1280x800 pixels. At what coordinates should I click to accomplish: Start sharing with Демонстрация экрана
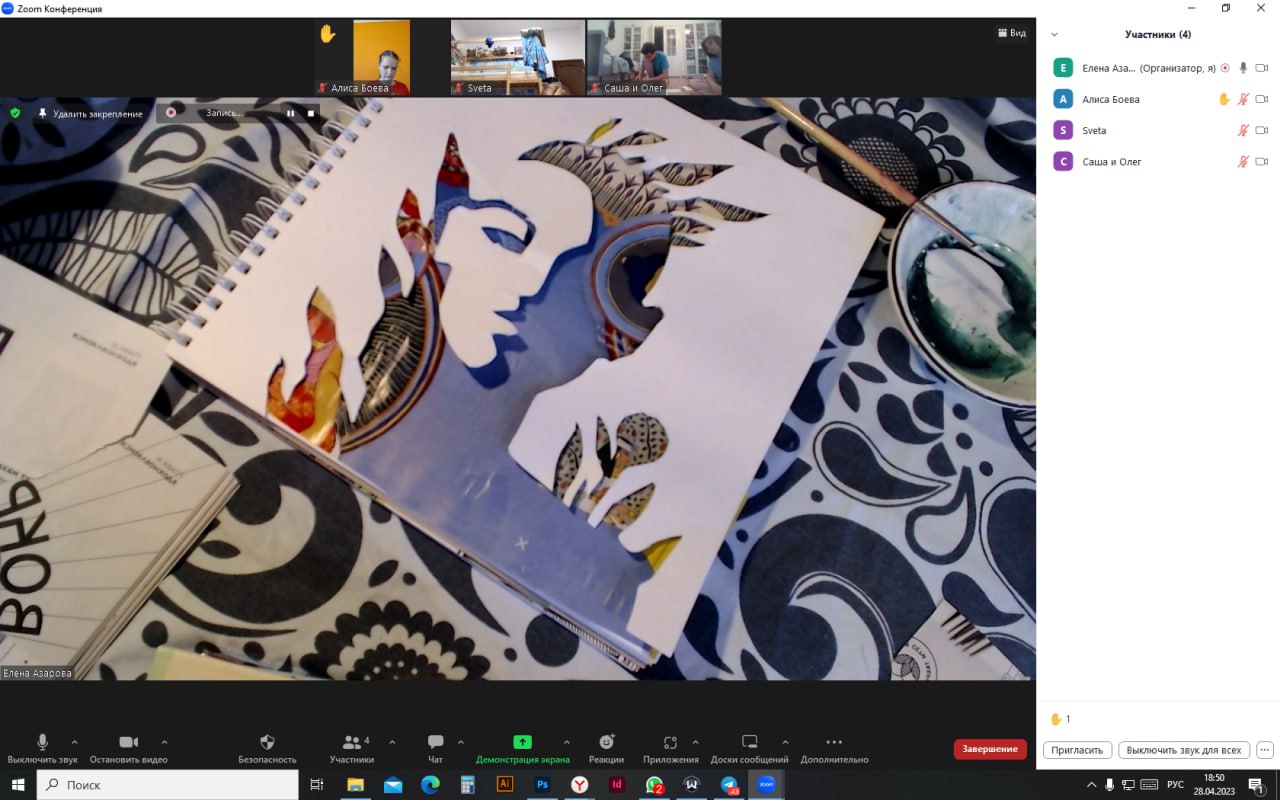[x=522, y=748]
